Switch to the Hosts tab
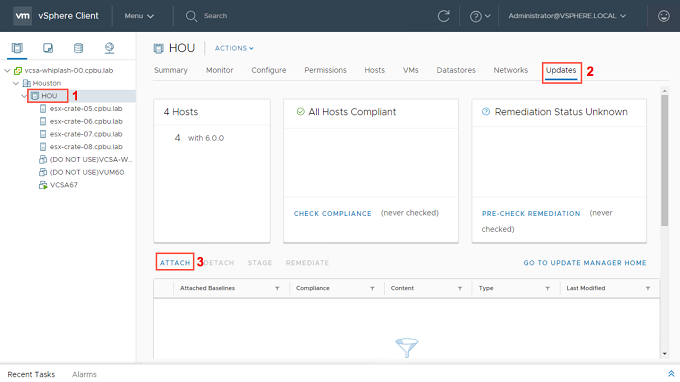 pos(375,70)
